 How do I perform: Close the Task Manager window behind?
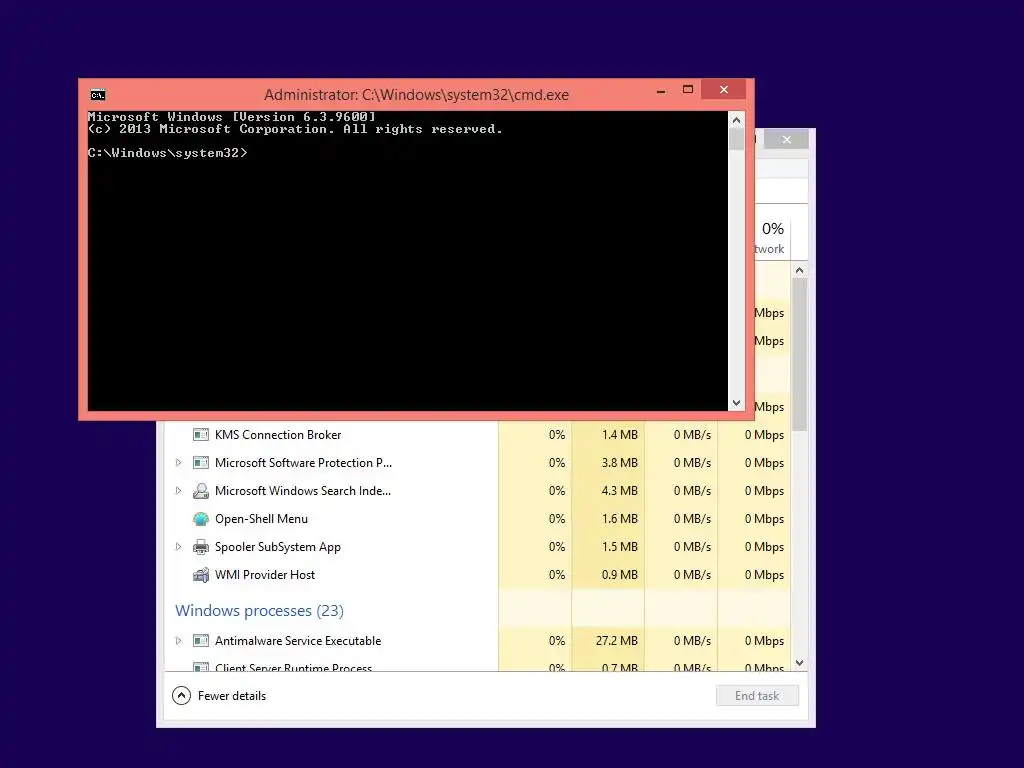pos(787,139)
